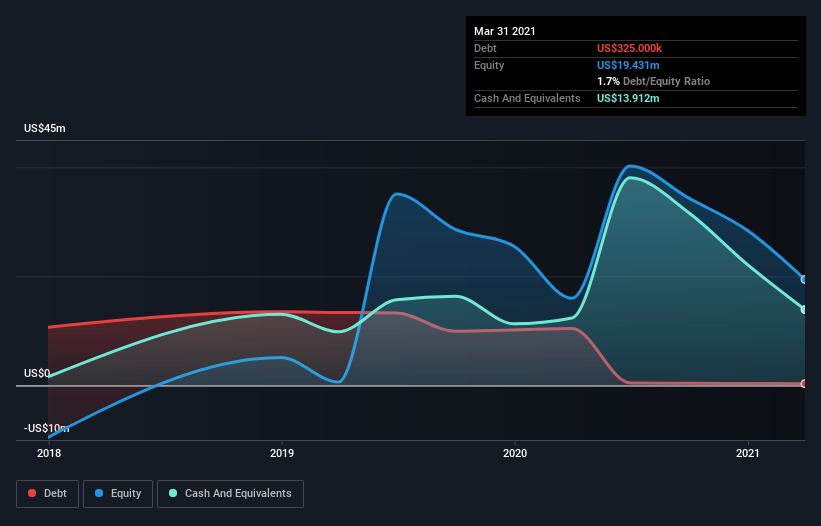Click the blue Equity endpoint marker

(804, 279)
